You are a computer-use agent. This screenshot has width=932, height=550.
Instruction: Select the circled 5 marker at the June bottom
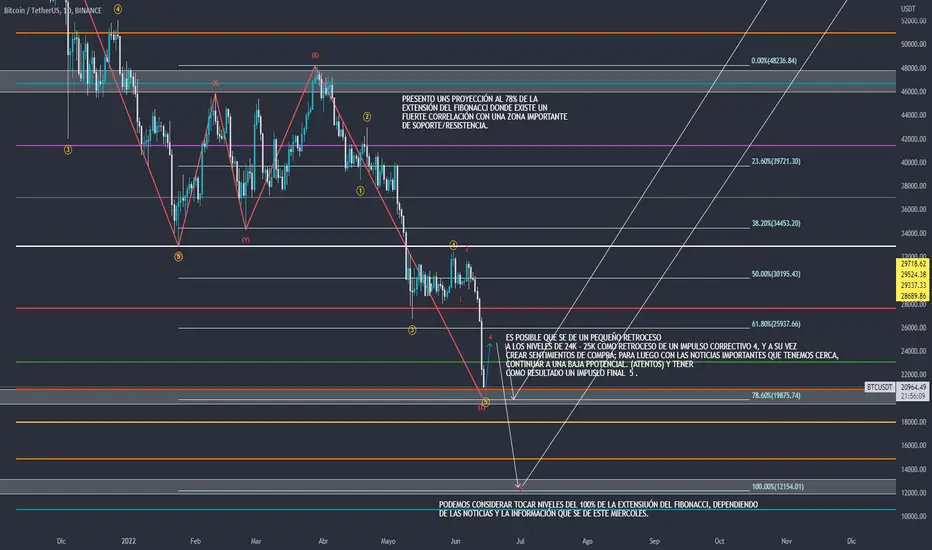(486, 403)
